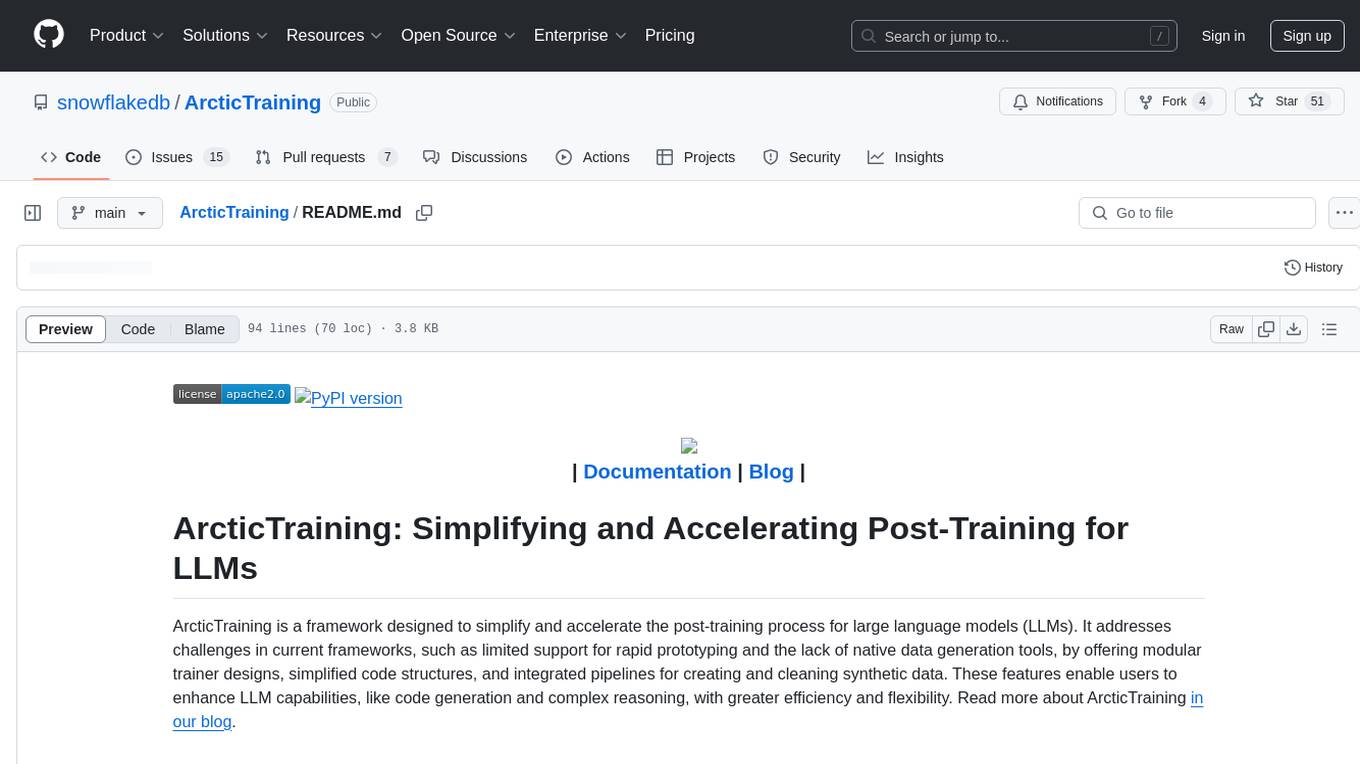Copy raw file contents

click(x=1266, y=329)
